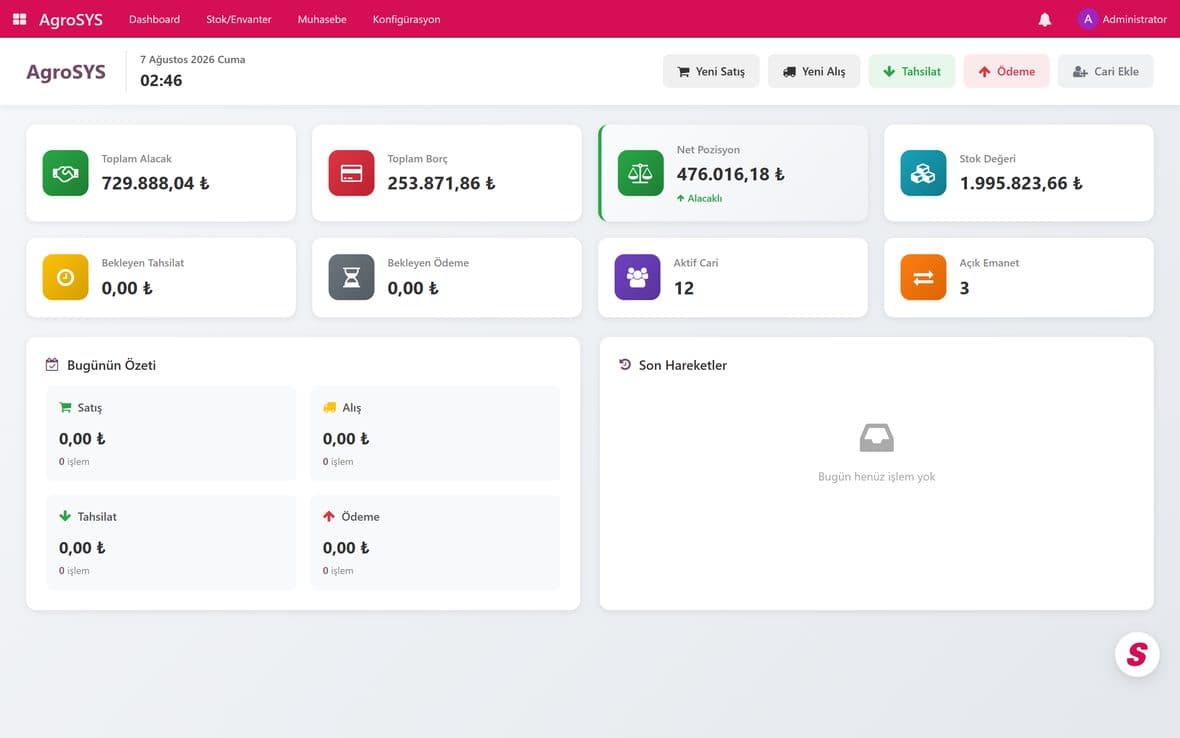
Task: Click the green Tahsilat button
Action: pyautogui.click(x=912, y=71)
